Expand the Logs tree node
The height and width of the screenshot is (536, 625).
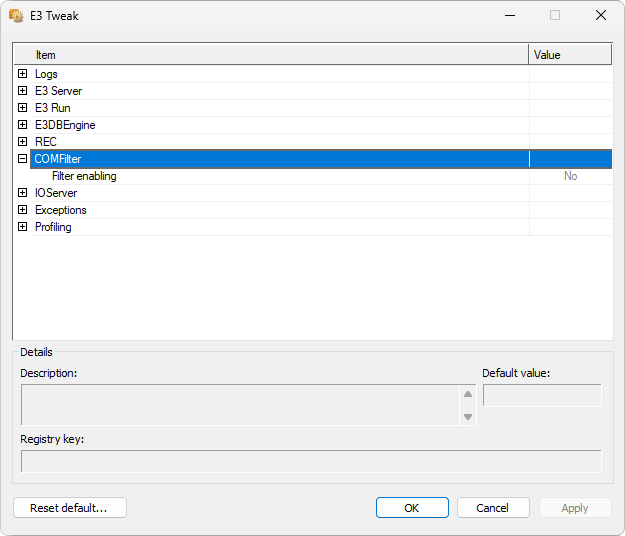click(x=23, y=74)
